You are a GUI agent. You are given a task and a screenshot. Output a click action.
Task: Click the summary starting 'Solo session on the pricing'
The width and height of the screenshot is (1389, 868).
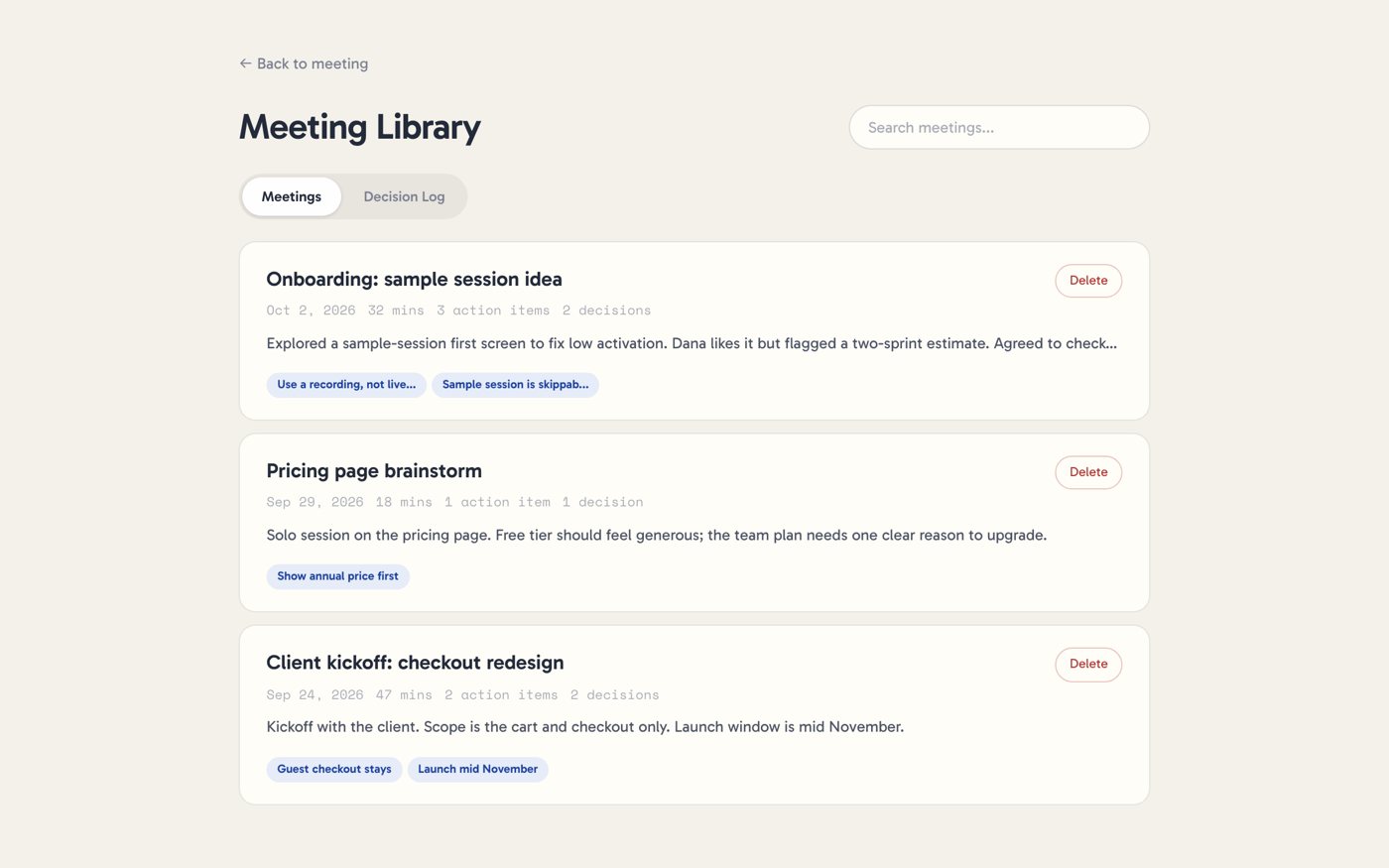tap(657, 535)
